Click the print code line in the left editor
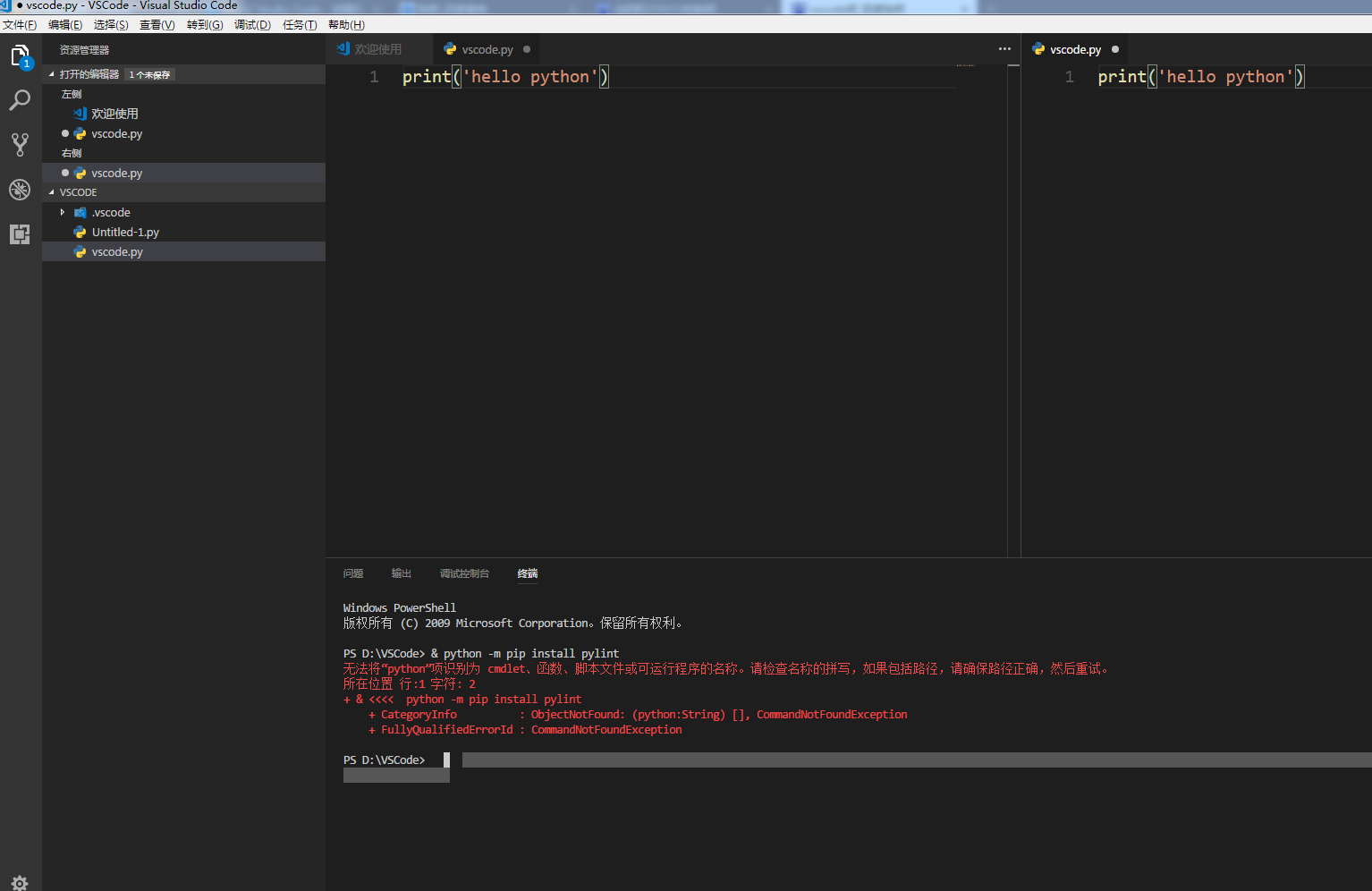Image resolution: width=1372 pixels, height=891 pixels. [504, 77]
